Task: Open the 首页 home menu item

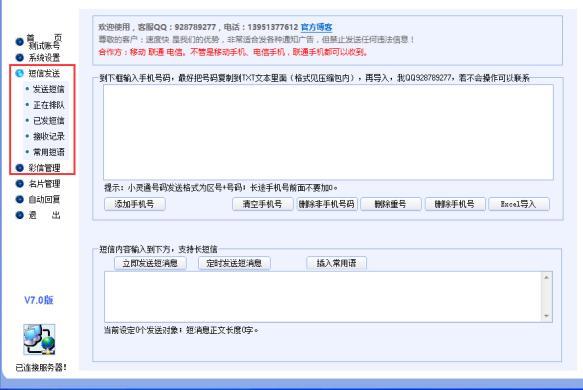Action: 44,38
